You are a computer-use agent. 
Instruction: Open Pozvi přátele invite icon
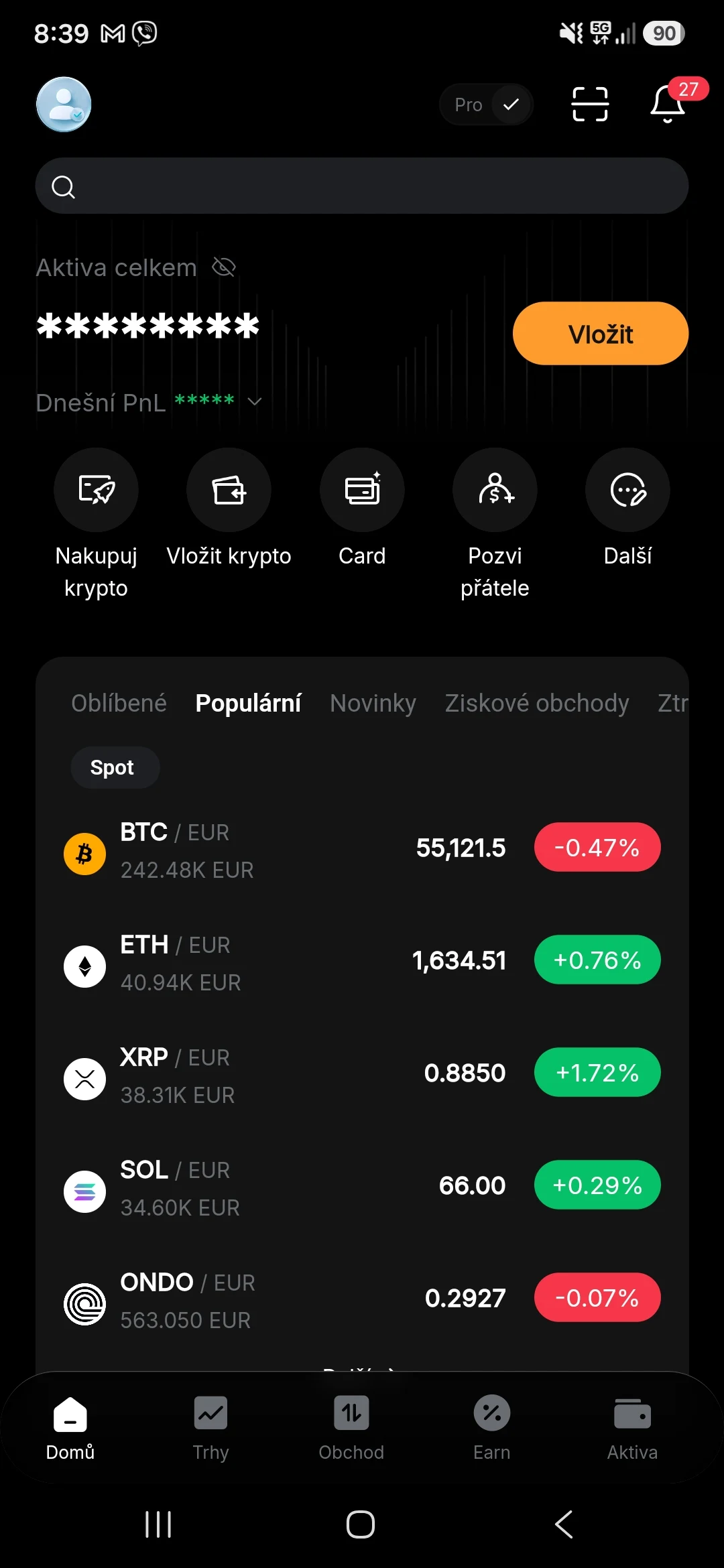(x=495, y=490)
